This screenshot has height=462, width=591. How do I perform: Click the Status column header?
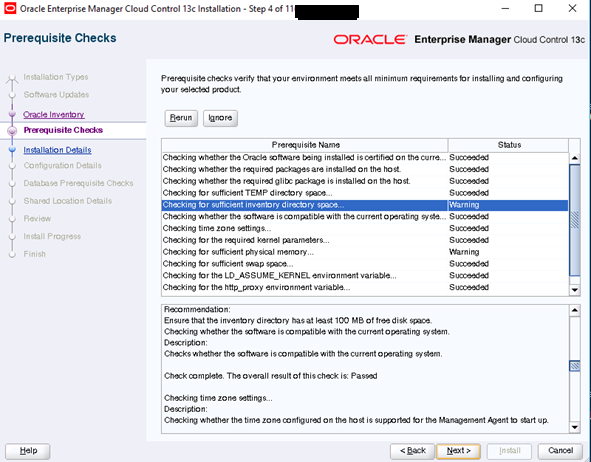point(508,145)
